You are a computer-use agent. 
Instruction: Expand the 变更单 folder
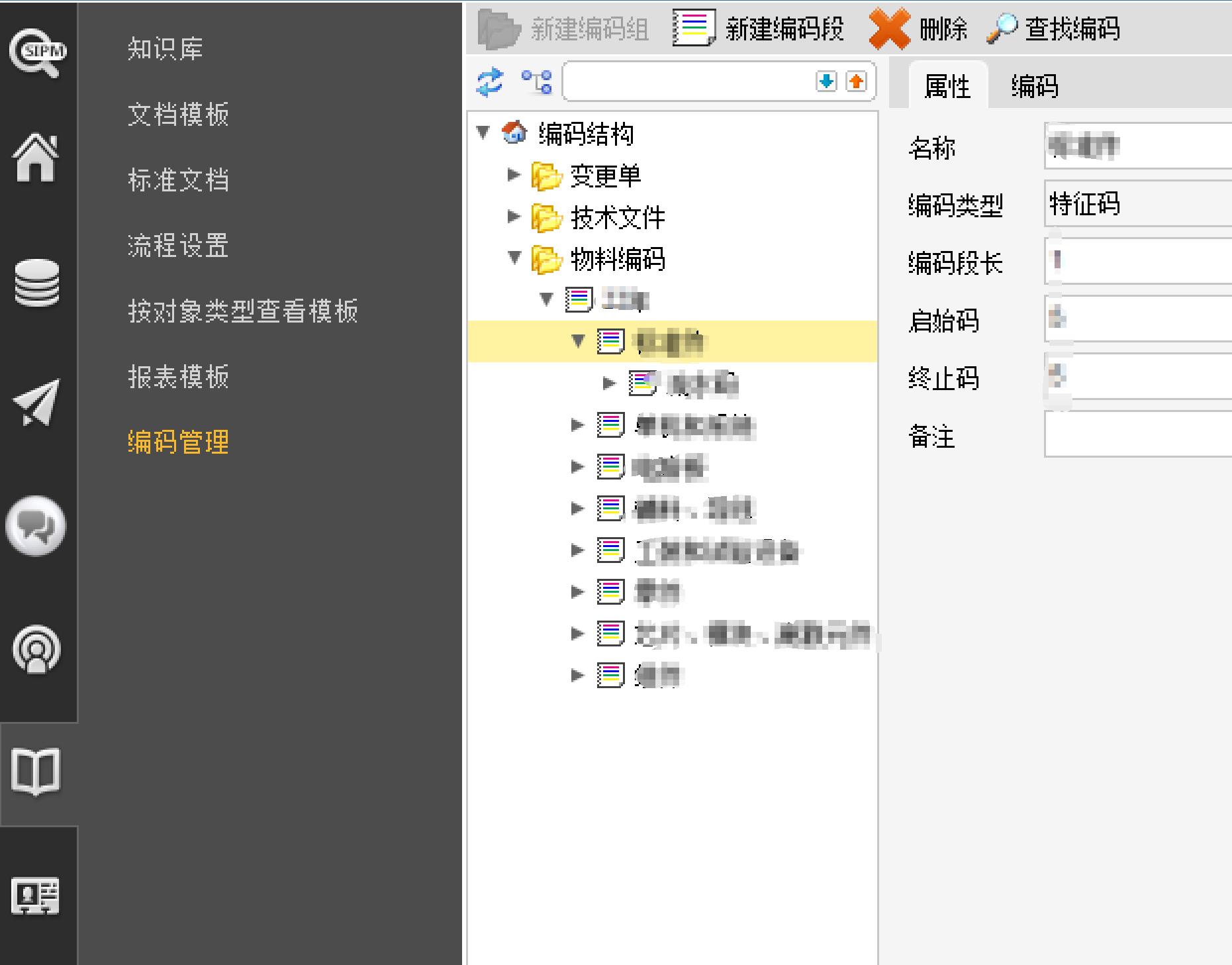pos(514,175)
